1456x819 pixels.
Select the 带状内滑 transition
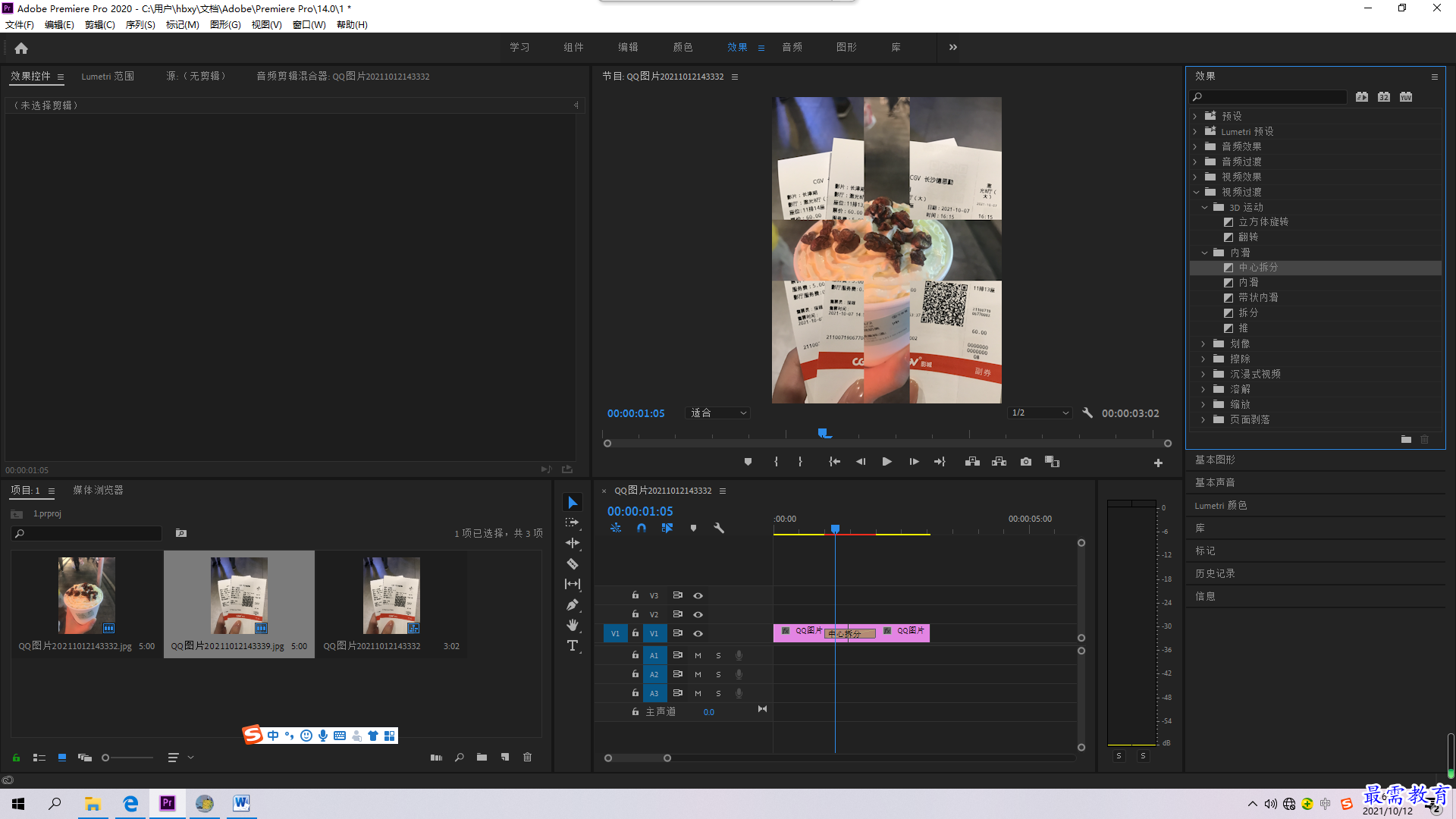1258,298
